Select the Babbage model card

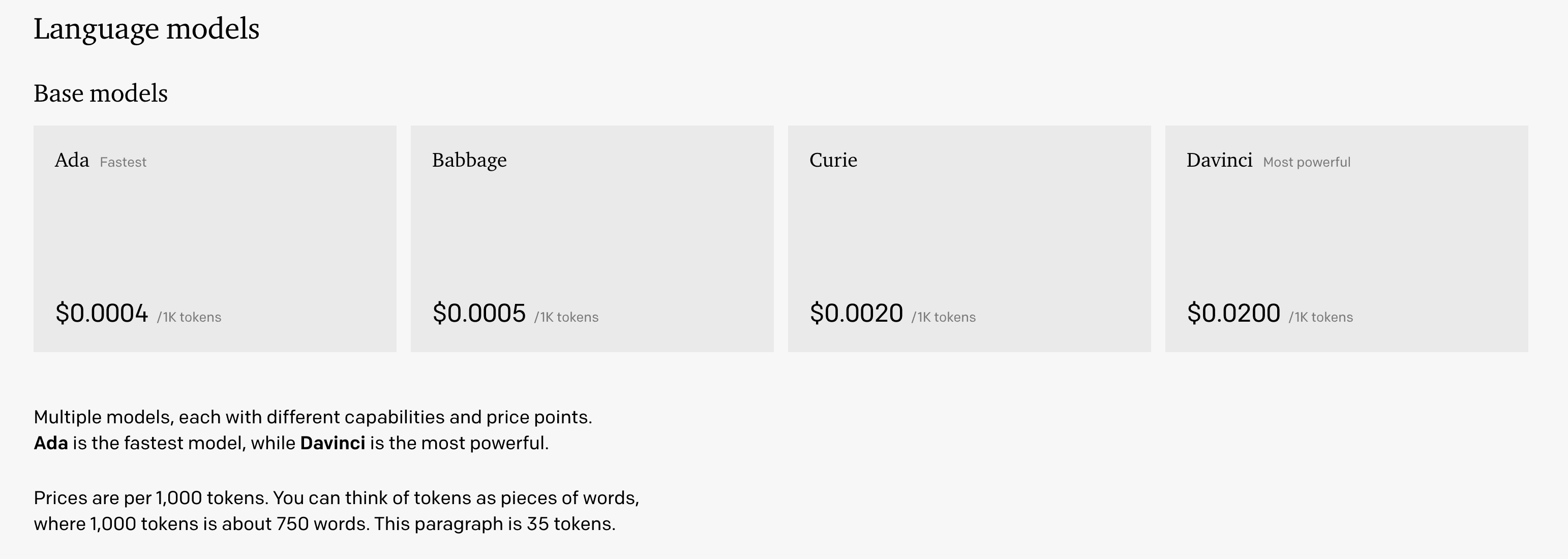592,238
